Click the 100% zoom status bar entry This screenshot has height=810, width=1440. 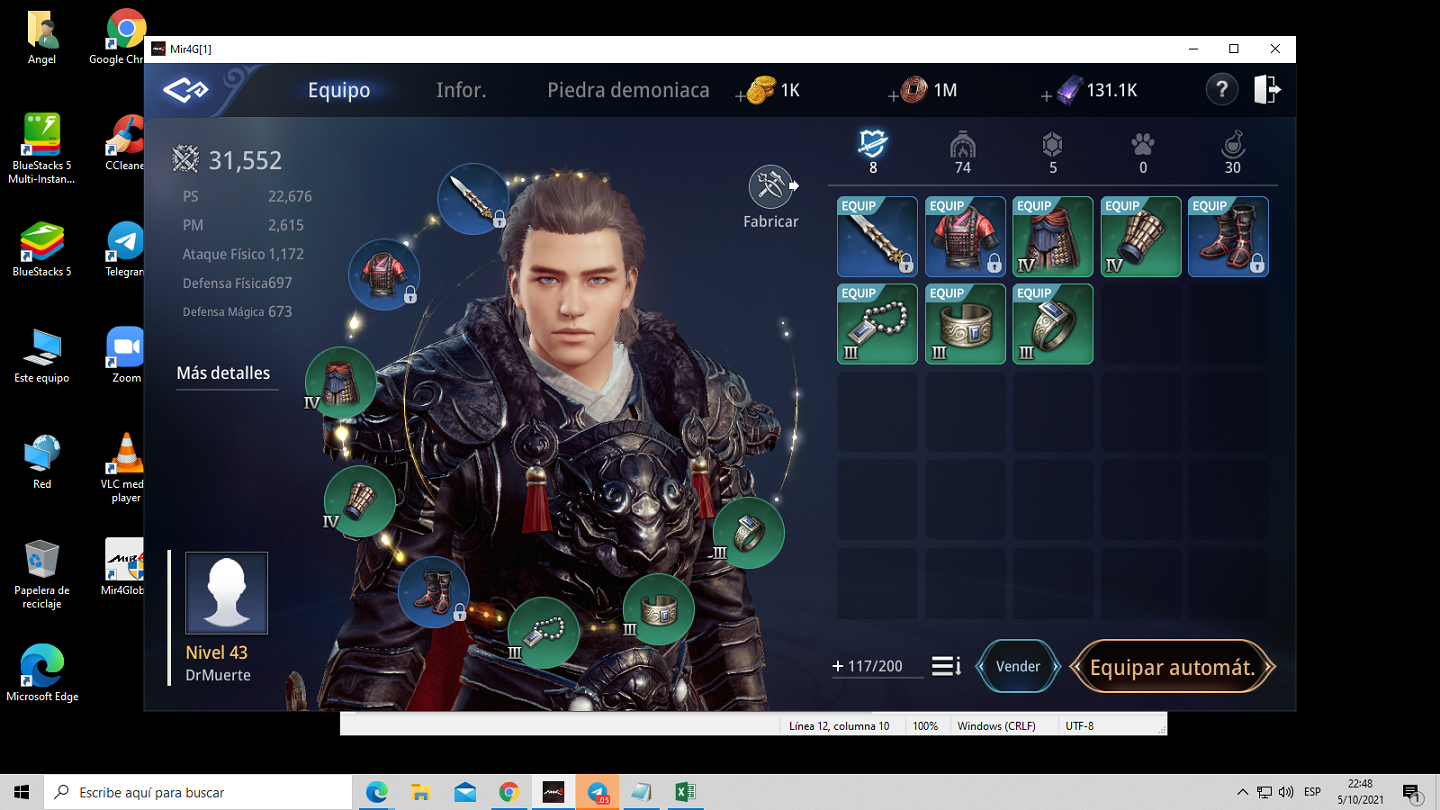coord(925,726)
